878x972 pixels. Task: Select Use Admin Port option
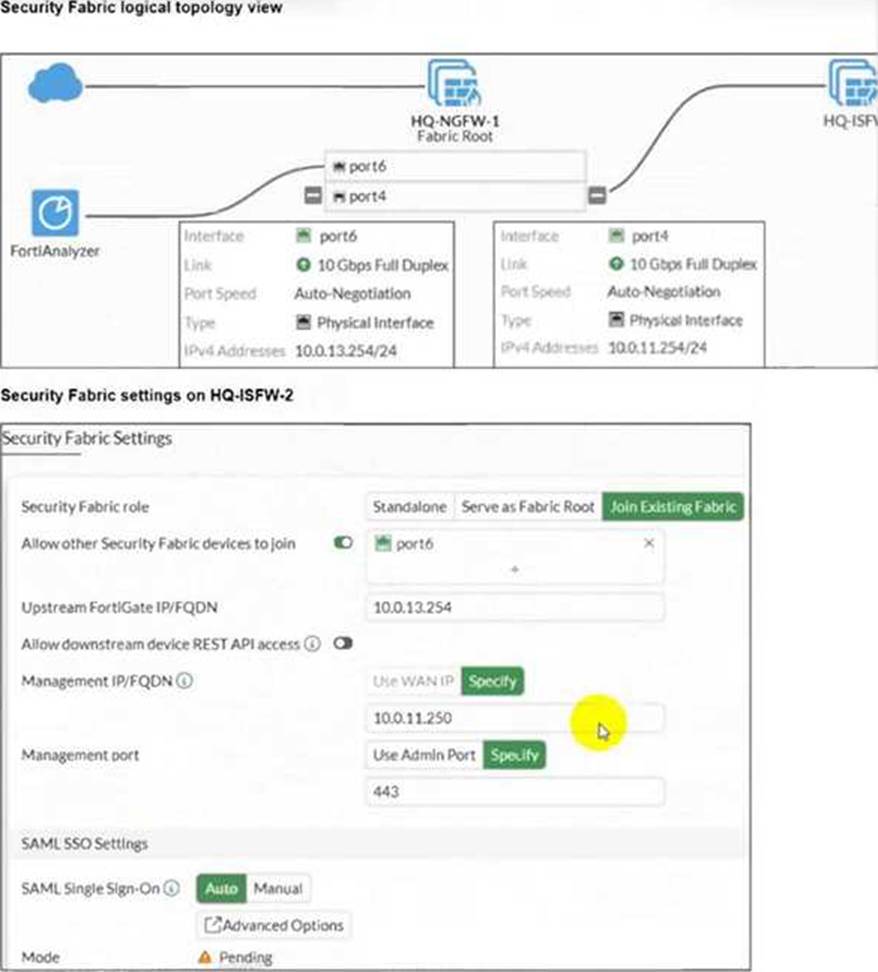coord(424,755)
